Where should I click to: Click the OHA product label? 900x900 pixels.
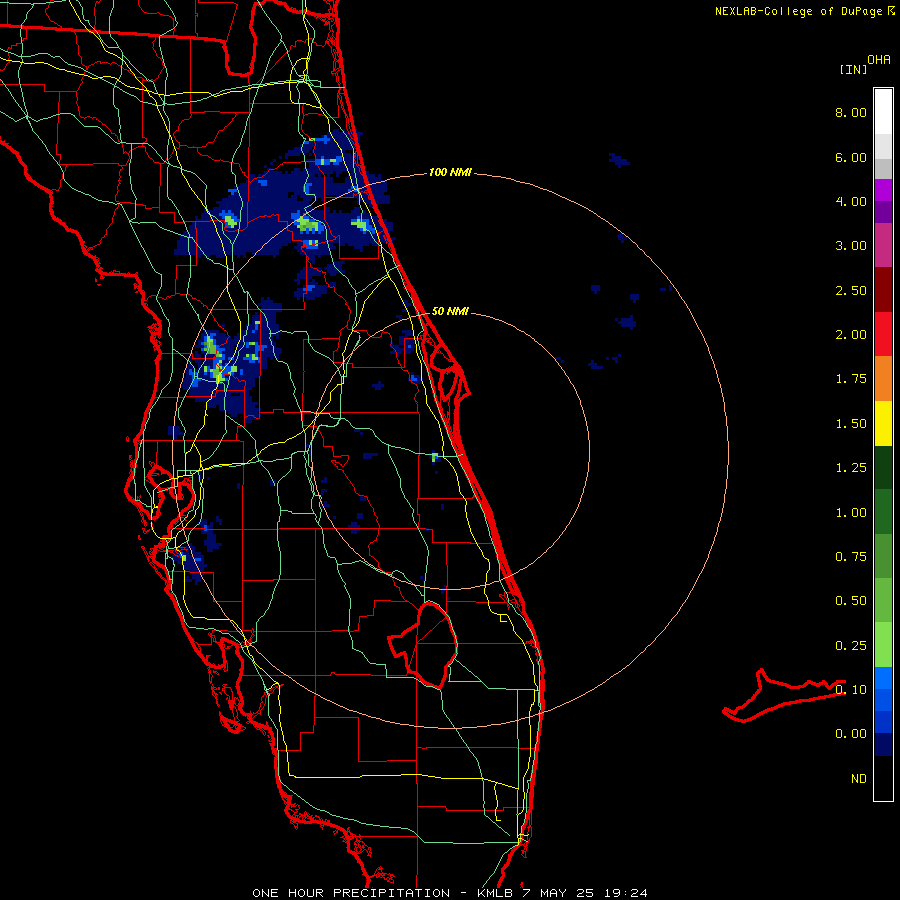click(879, 60)
